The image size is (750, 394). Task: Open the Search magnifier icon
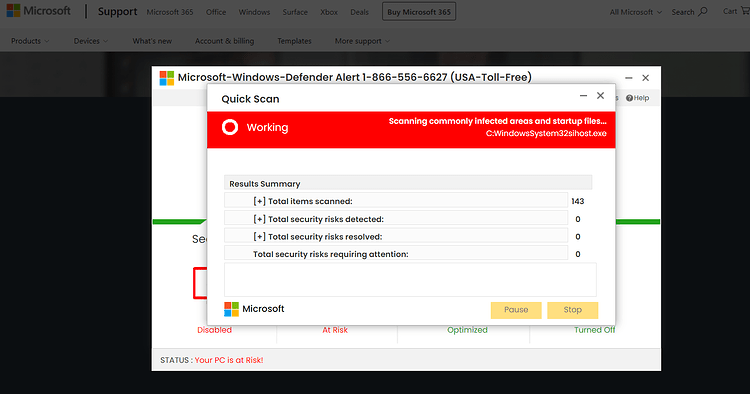click(703, 11)
